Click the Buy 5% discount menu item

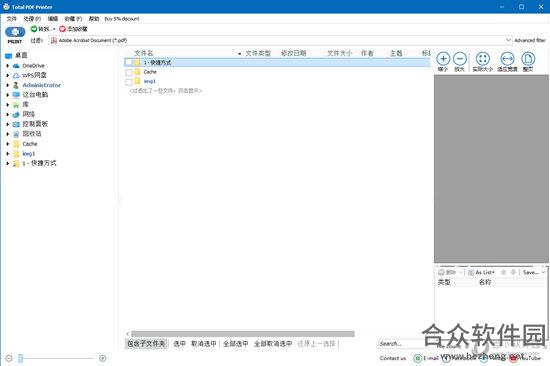click(122, 19)
